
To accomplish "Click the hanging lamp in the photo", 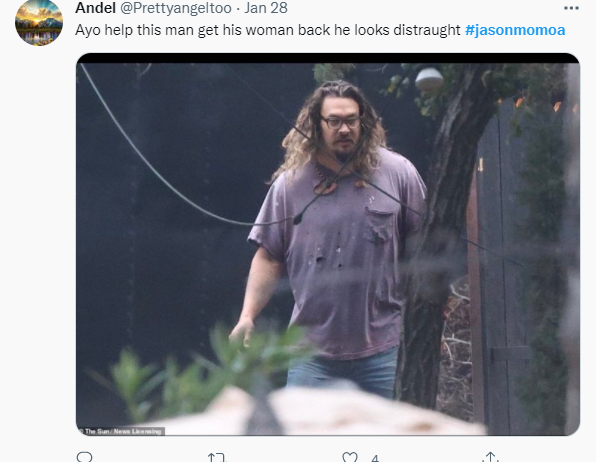I will click(429, 79).
